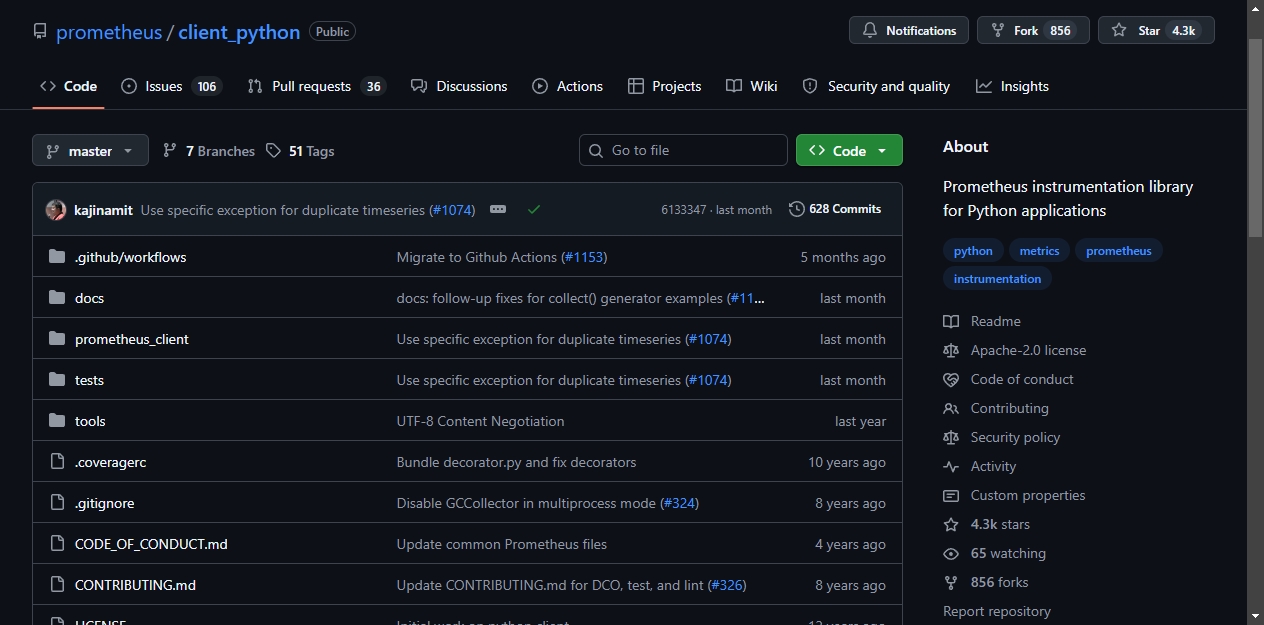
Task: Click file icon beside .coveragerc
Action: tap(57, 462)
